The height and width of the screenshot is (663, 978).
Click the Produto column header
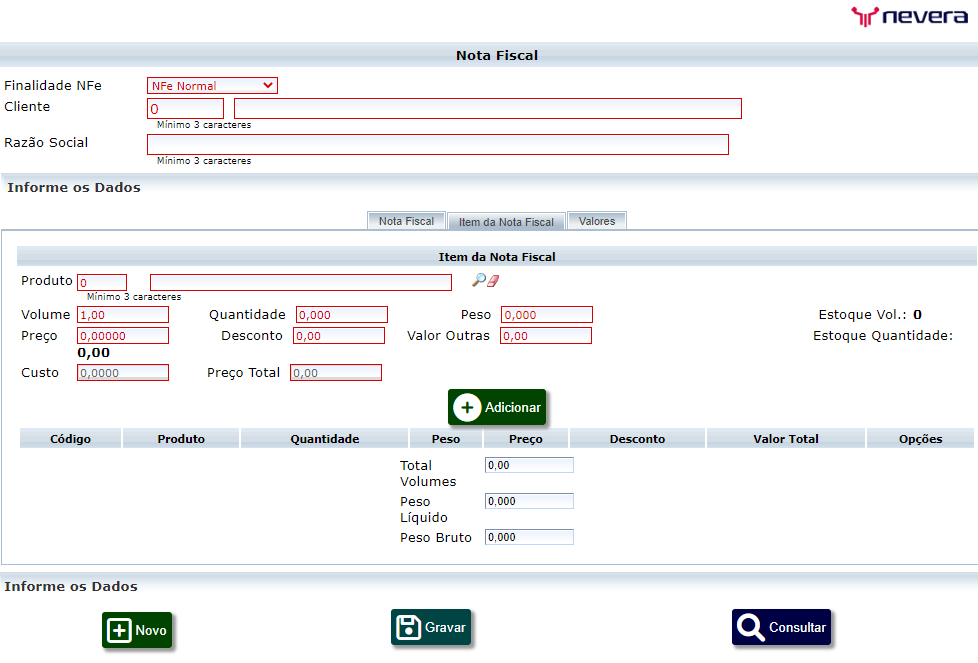181,438
